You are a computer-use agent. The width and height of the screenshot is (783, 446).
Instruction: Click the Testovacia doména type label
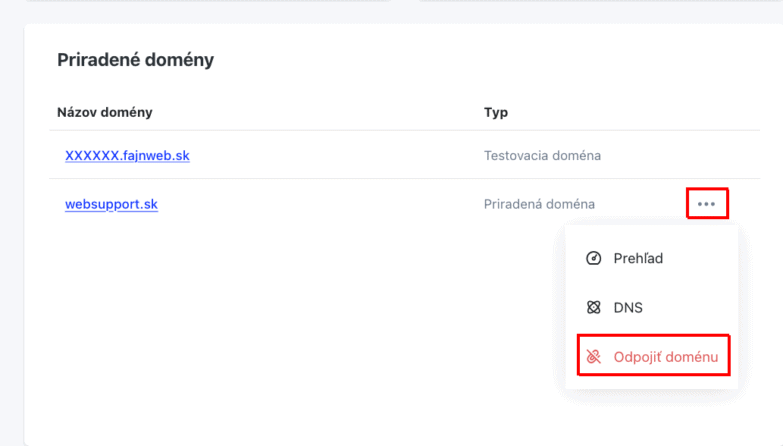(542, 155)
